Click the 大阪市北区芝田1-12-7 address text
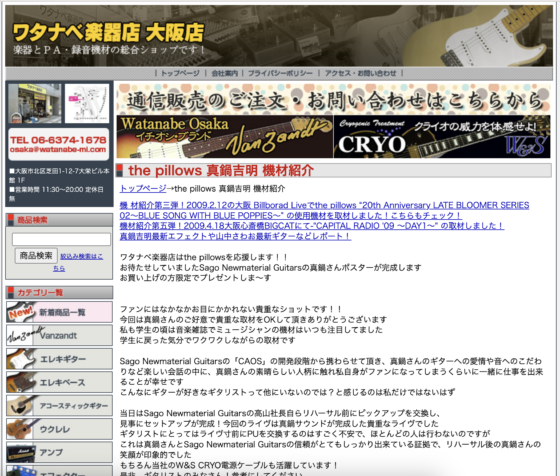The image size is (560, 476). (x=59, y=175)
